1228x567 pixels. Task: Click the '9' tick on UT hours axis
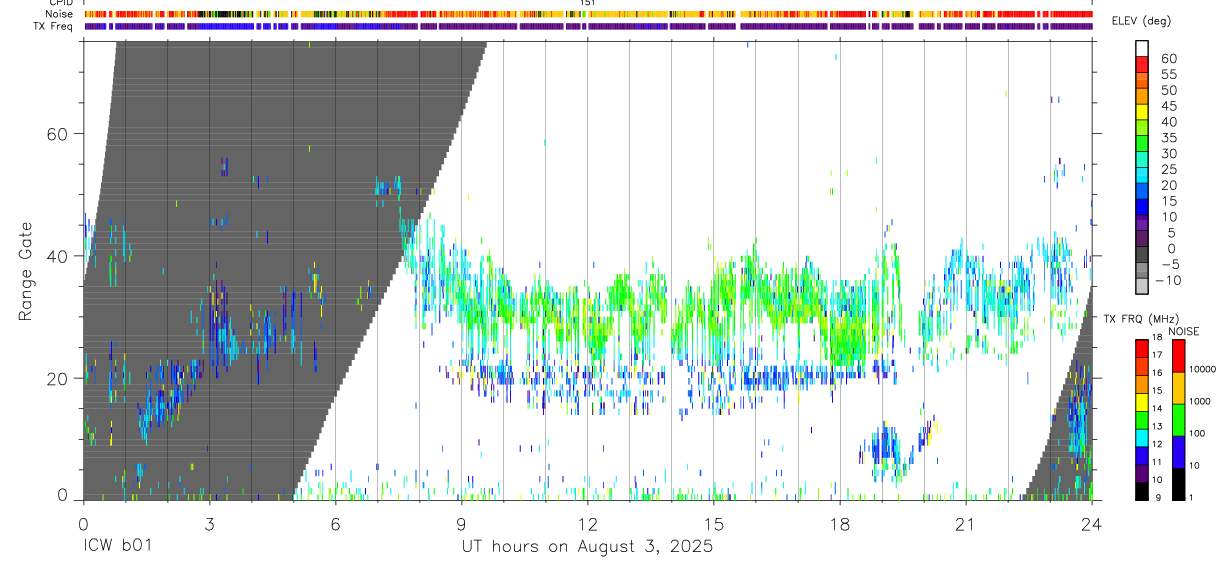[461, 524]
